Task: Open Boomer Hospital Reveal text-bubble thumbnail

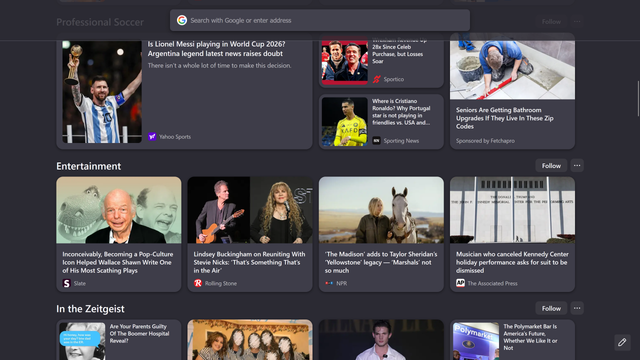Action: 82,341
